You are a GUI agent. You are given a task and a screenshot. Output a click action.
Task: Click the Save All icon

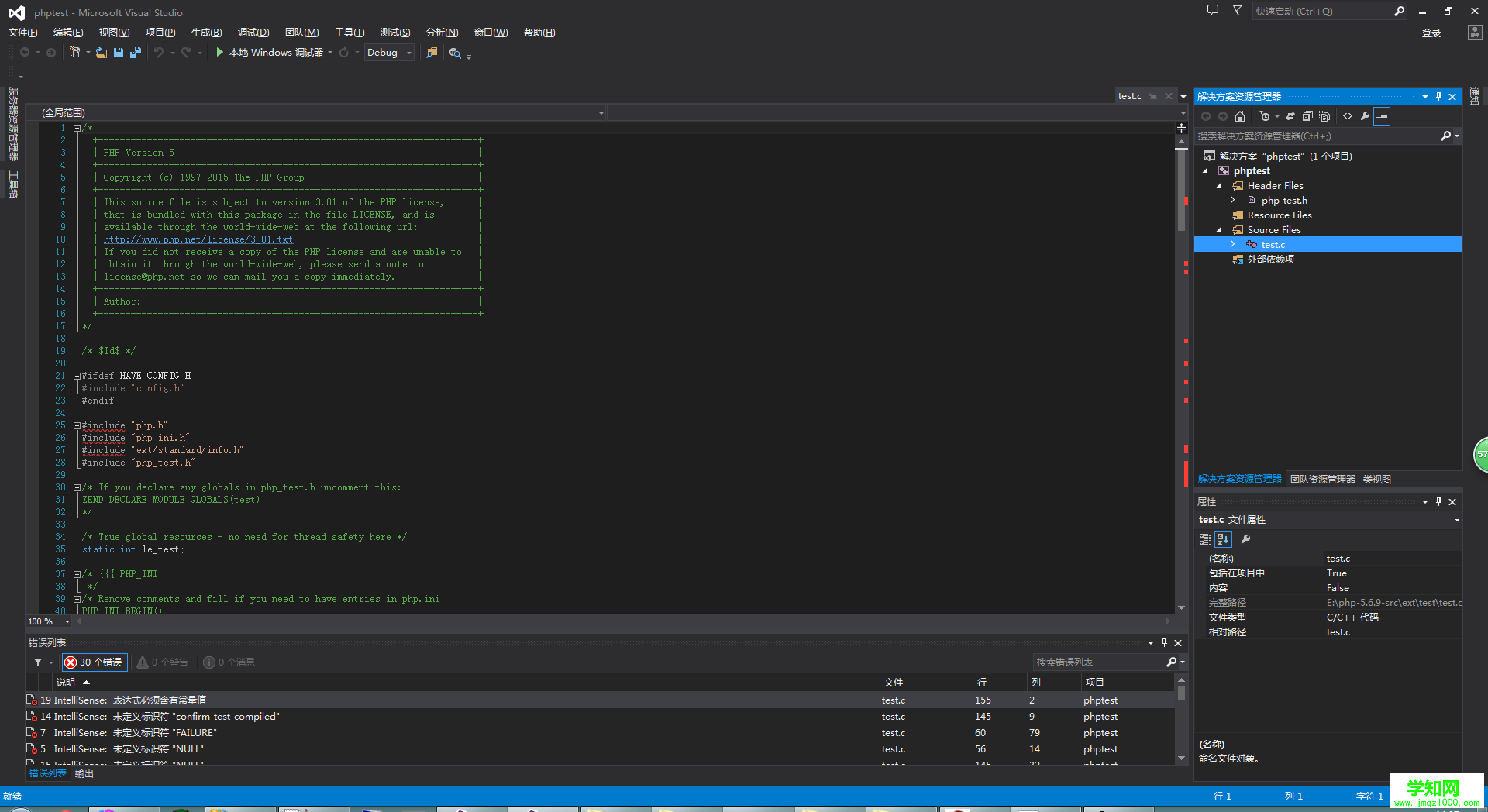coord(136,53)
